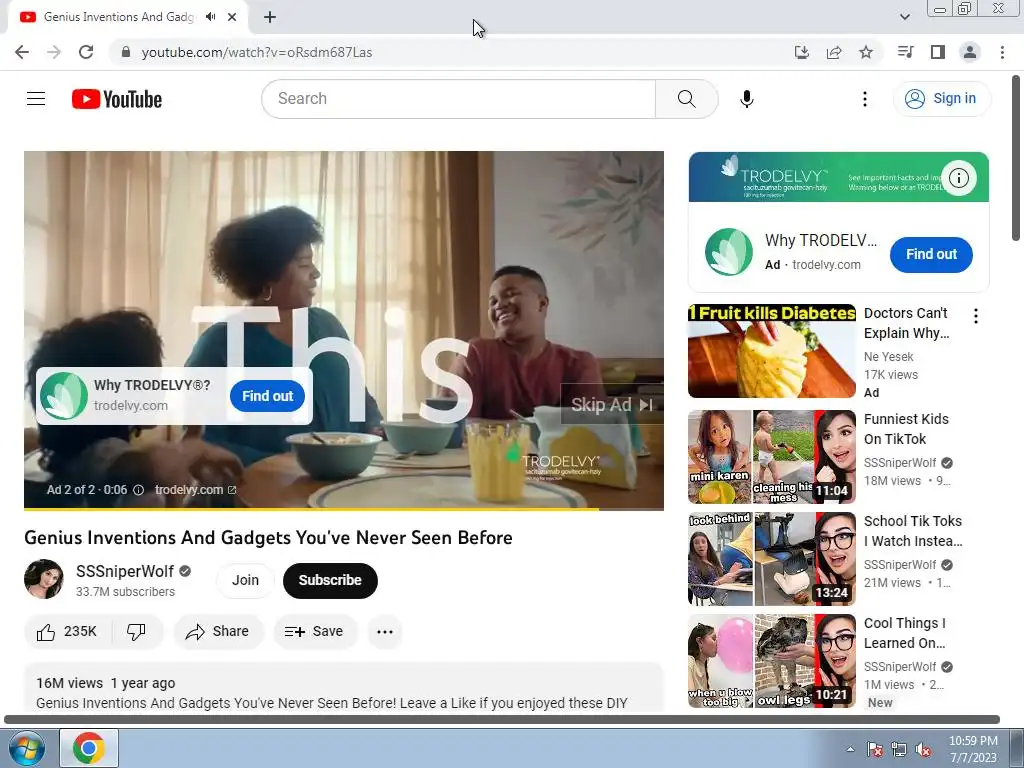Image resolution: width=1024 pixels, height=768 pixels.
Task: Open media controls icon in toolbar
Action: [x=906, y=52]
